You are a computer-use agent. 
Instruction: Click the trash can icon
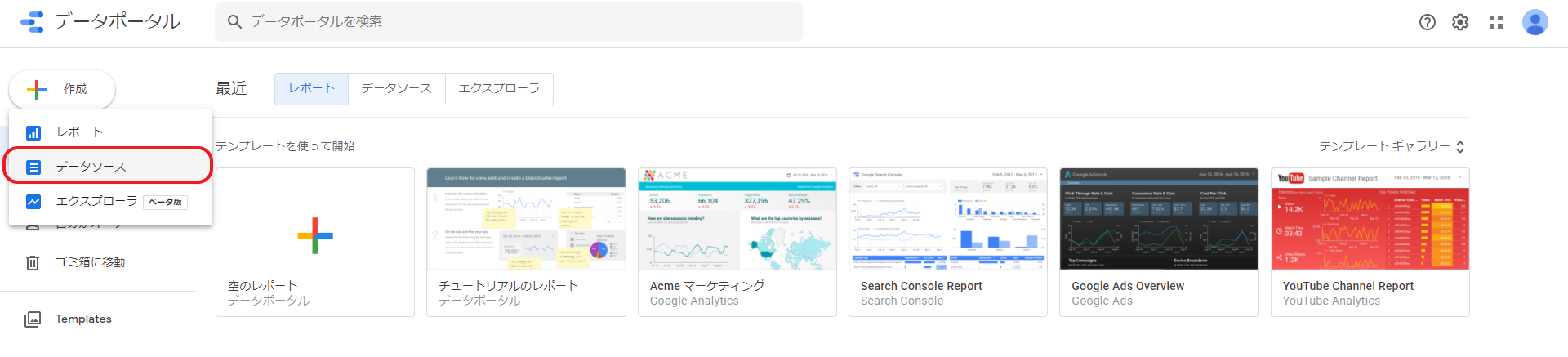(x=33, y=262)
